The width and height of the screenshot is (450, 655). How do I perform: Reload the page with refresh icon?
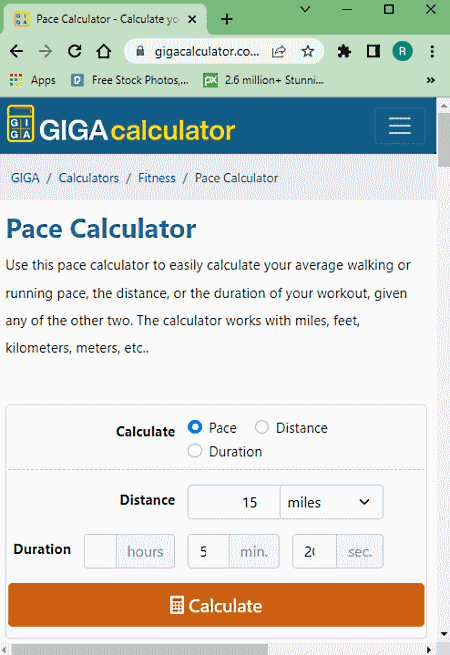75,51
